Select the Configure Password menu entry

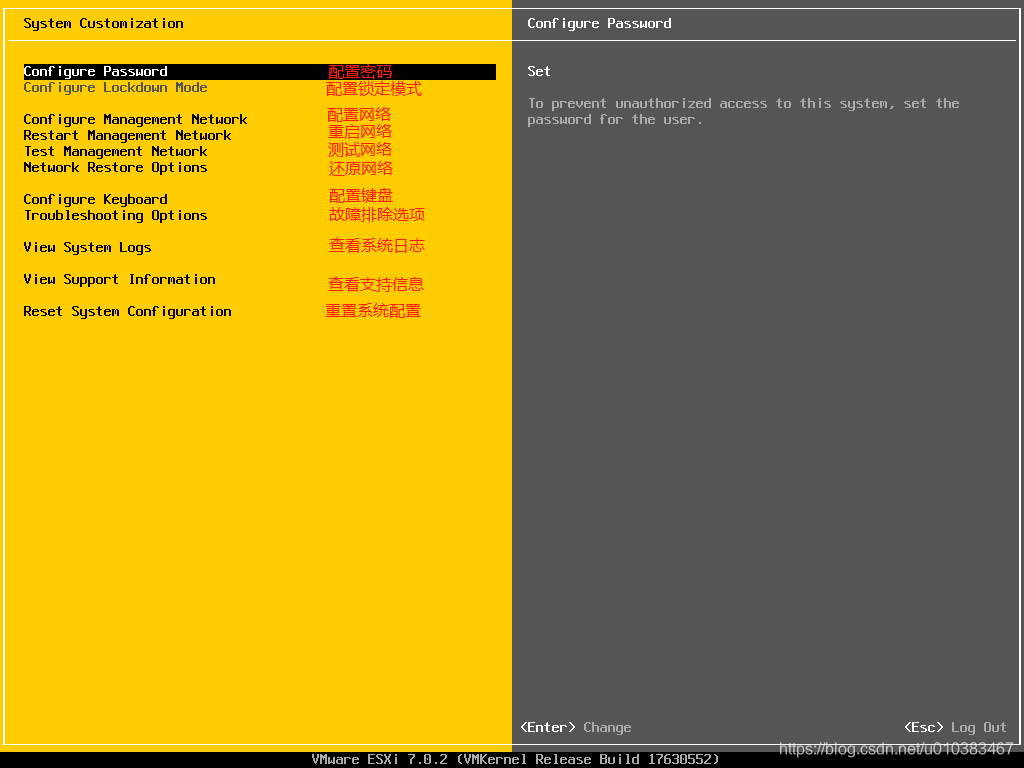(x=259, y=72)
